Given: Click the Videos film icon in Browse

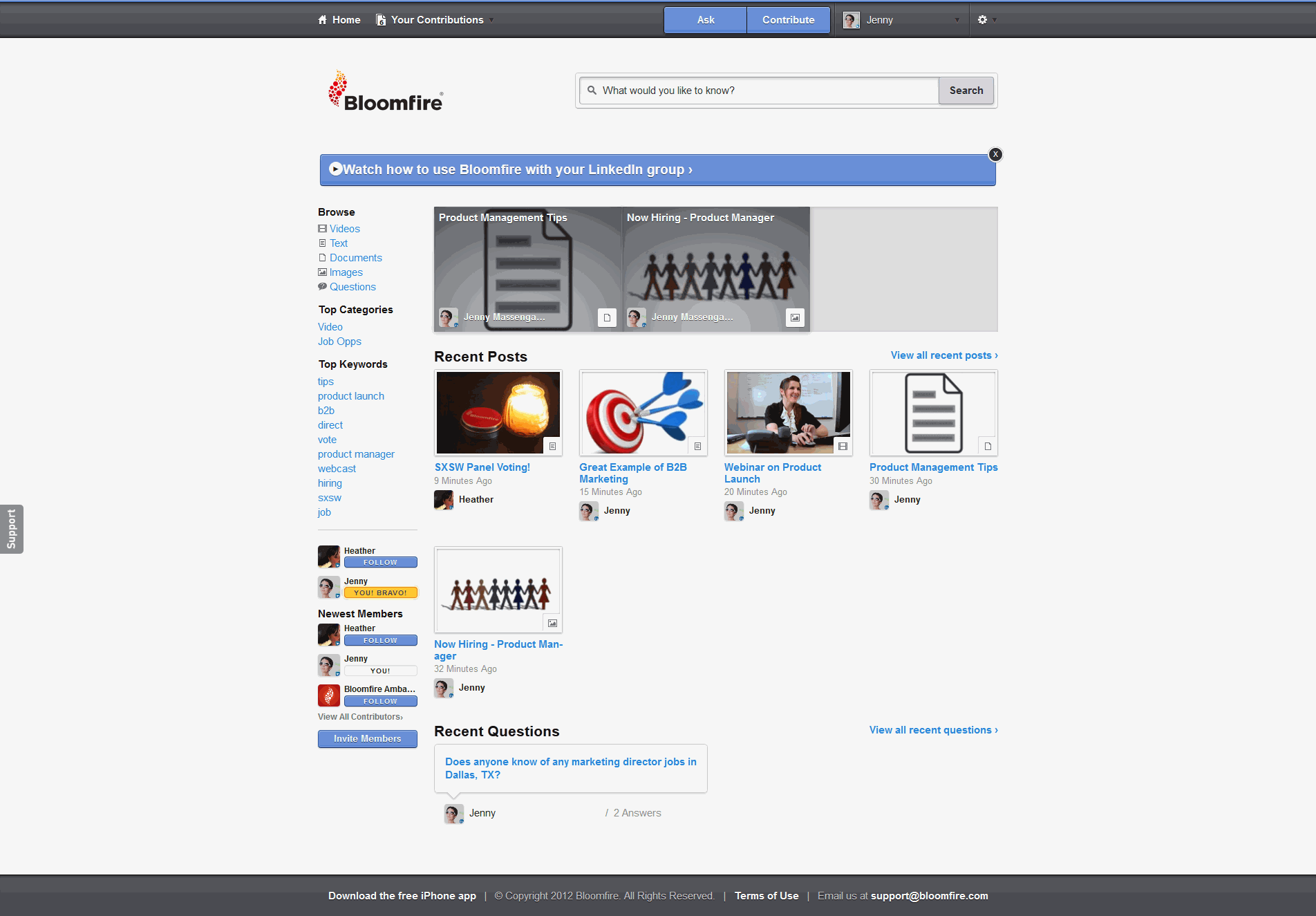Looking at the screenshot, I should tap(322, 229).
